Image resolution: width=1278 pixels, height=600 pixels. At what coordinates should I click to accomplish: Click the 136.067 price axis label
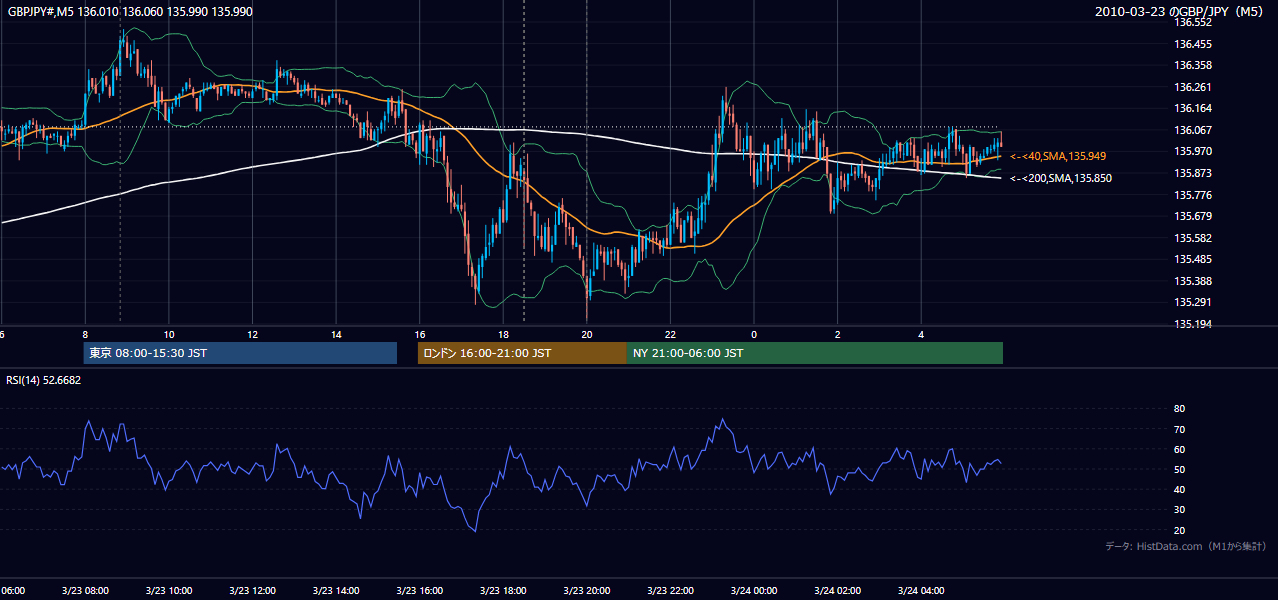pyautogui.click(x=1192, y=130)
